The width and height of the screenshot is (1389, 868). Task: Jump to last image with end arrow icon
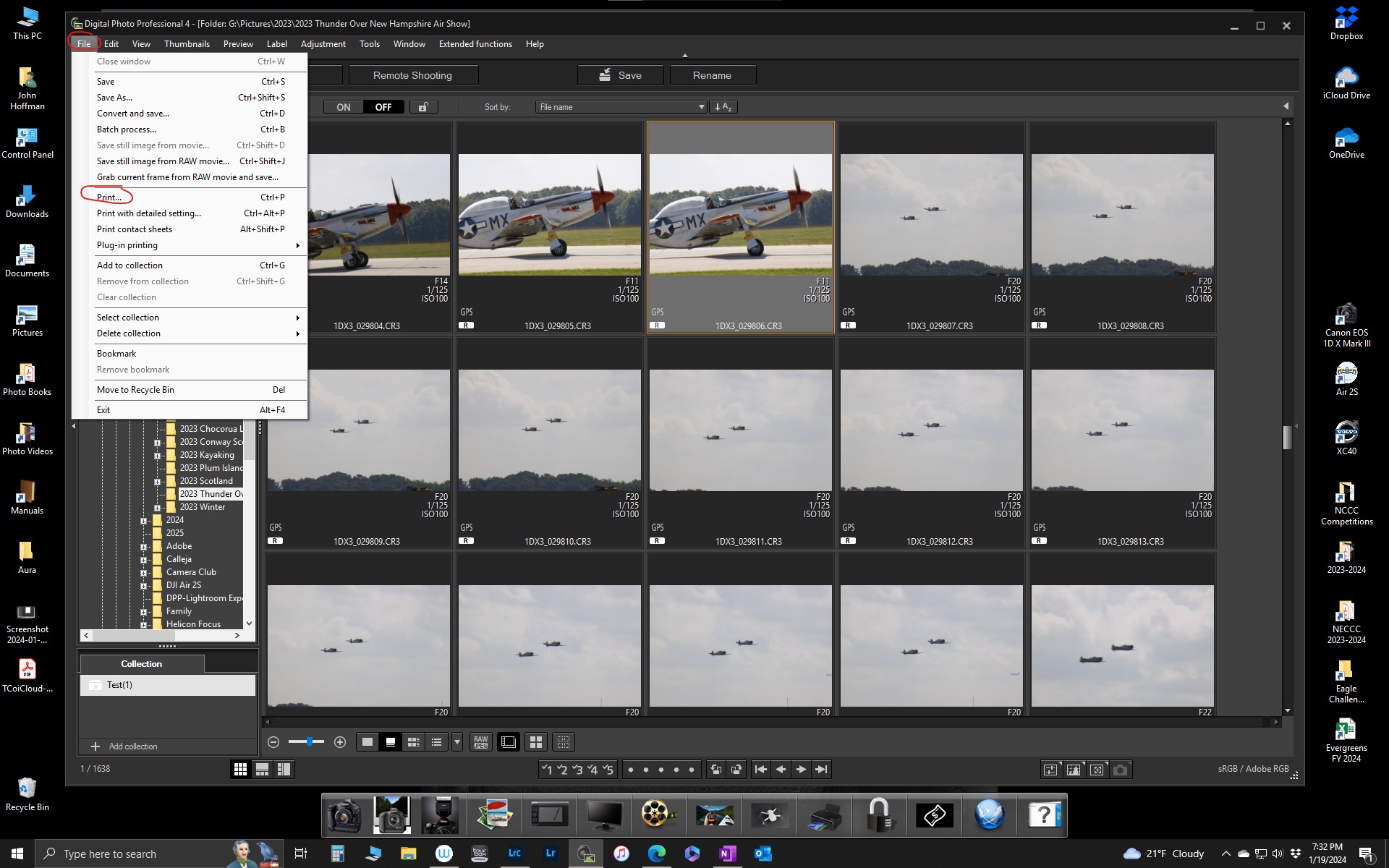tap(822, 770)
